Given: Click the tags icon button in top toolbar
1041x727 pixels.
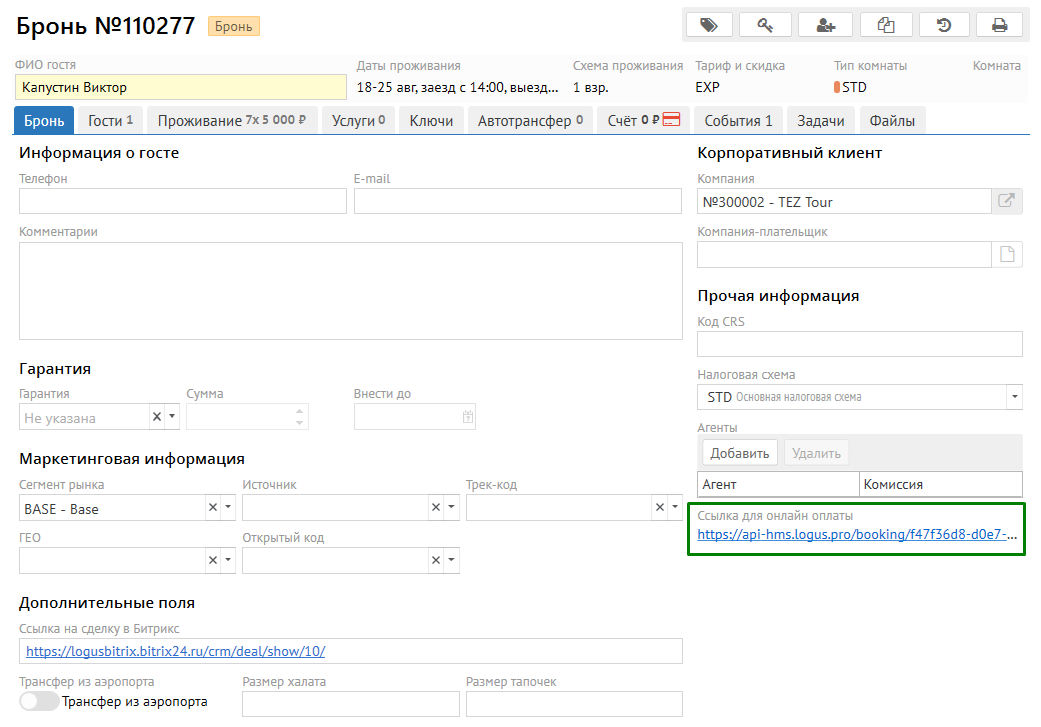Looking at the screenshot, I should [709, 25].
